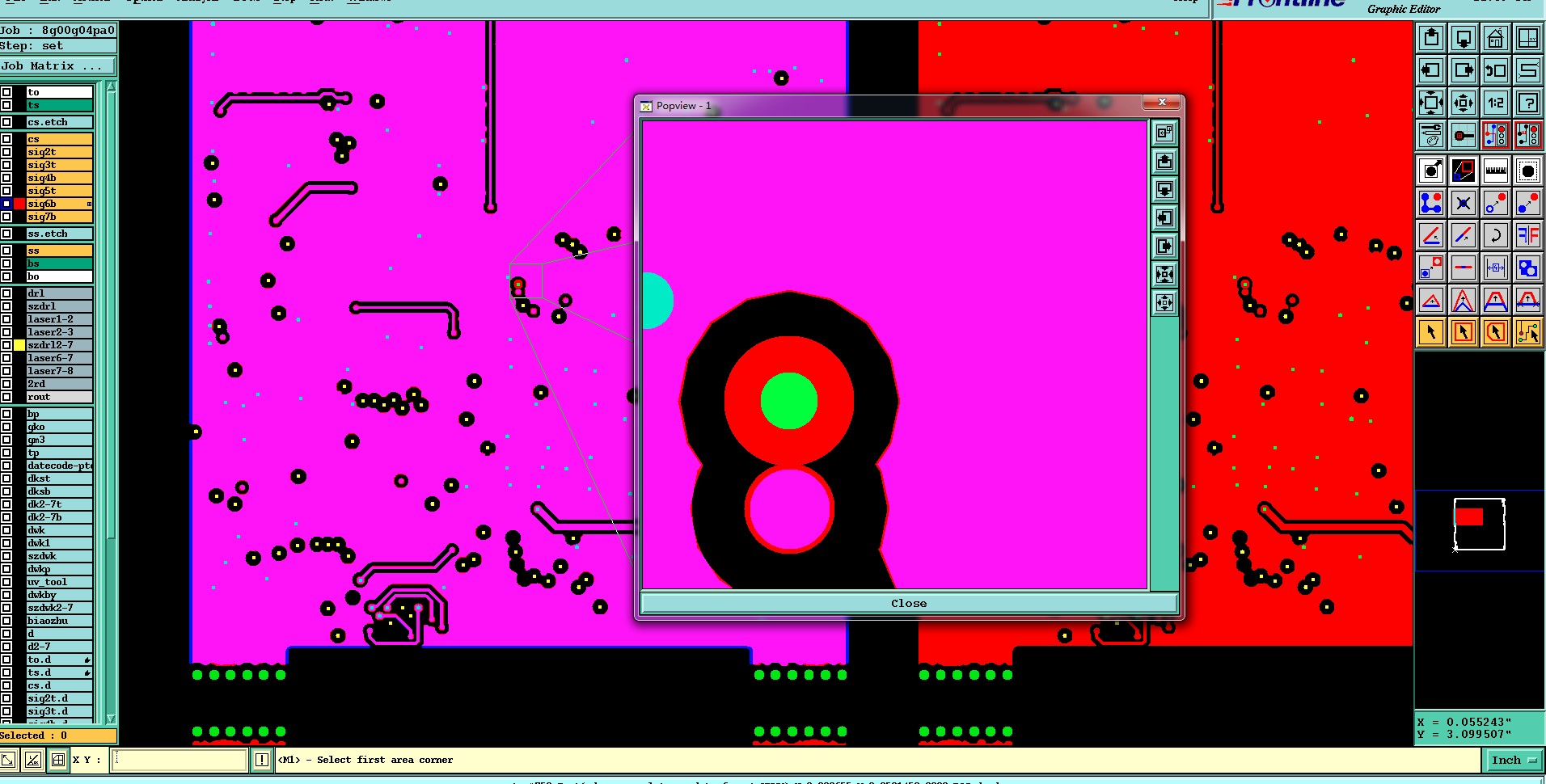1546x784 pixels.
Task: Click the Popview pan up icon
Action: pos(1164,162)
